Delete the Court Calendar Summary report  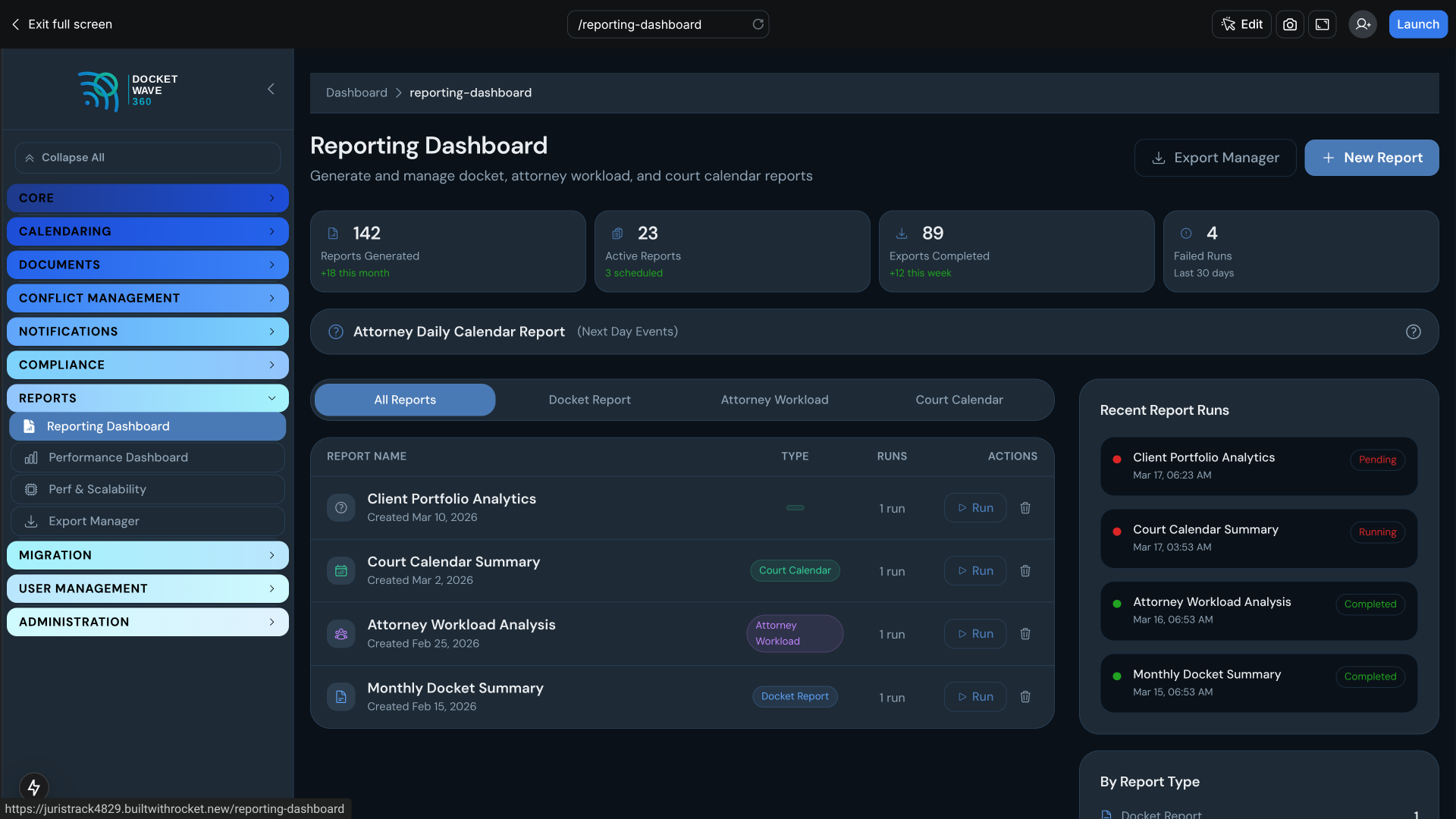[x=1025, y=571]
